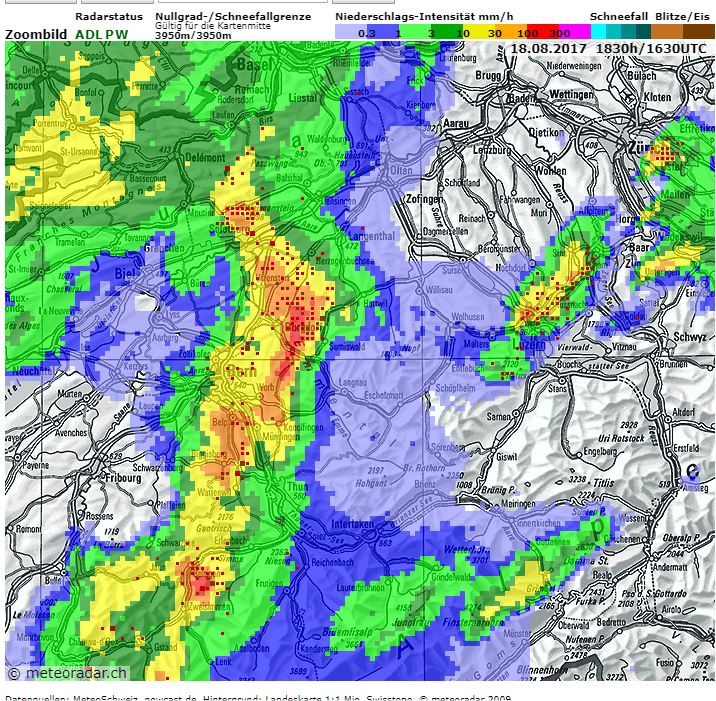The height and width of the screenshot is (701, 716).
Task: Click the dark-green legend swatch labelled 10
Action: pyautogui.click(x=448, y=32)
